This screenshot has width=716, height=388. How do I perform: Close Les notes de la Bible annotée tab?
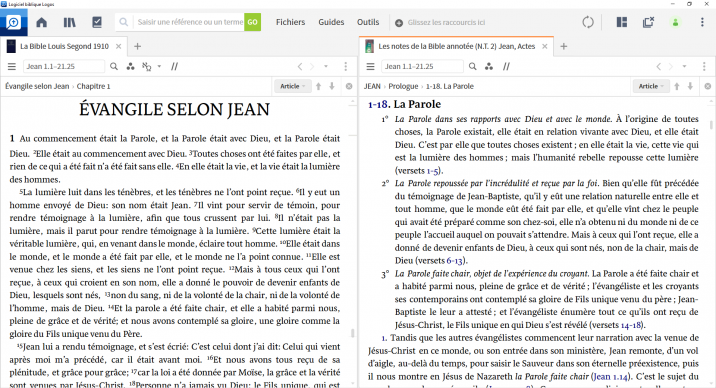point(545,46)
